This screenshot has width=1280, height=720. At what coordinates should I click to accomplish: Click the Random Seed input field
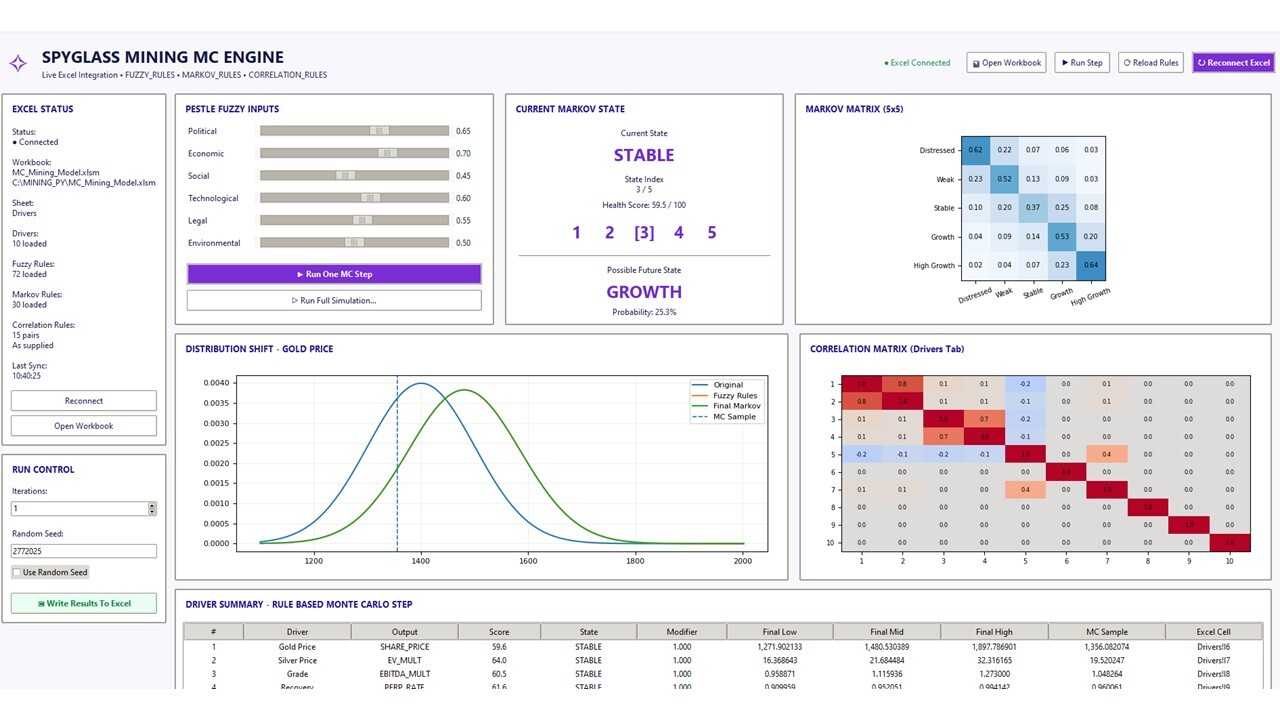(84, 551)
